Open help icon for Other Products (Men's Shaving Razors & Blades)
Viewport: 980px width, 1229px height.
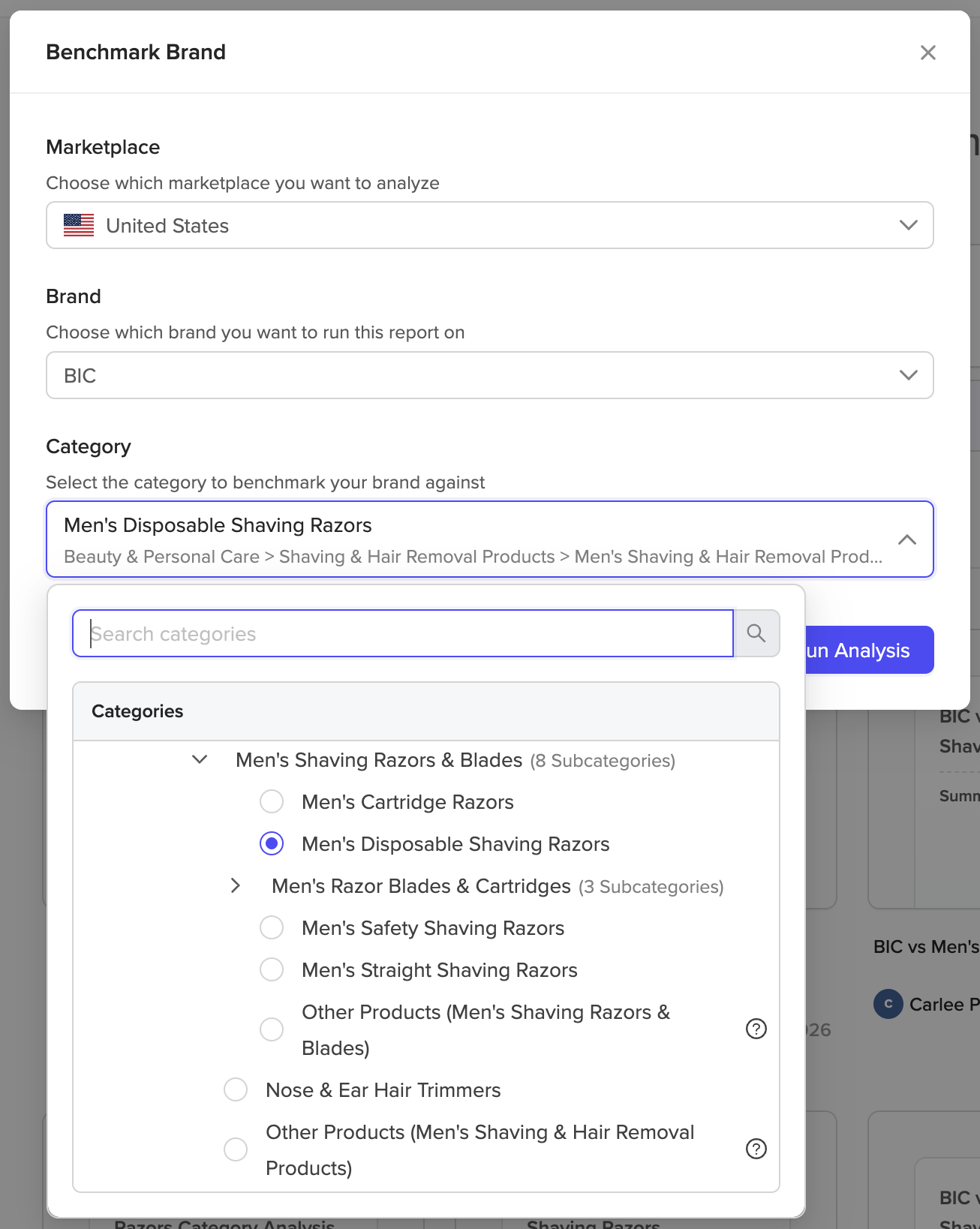point(756,1029)
